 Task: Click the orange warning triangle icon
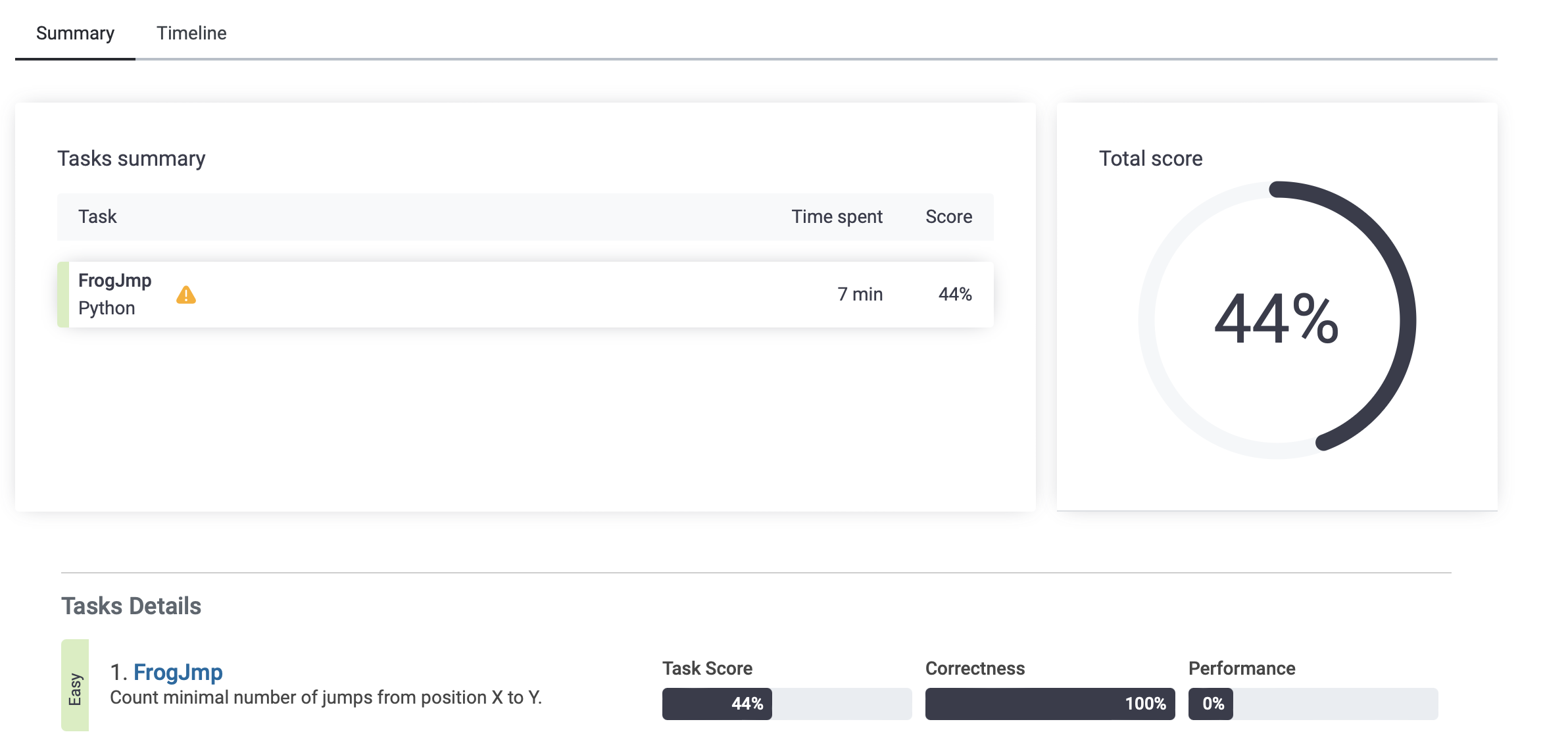pyautogui.click(x=186, y=295)
